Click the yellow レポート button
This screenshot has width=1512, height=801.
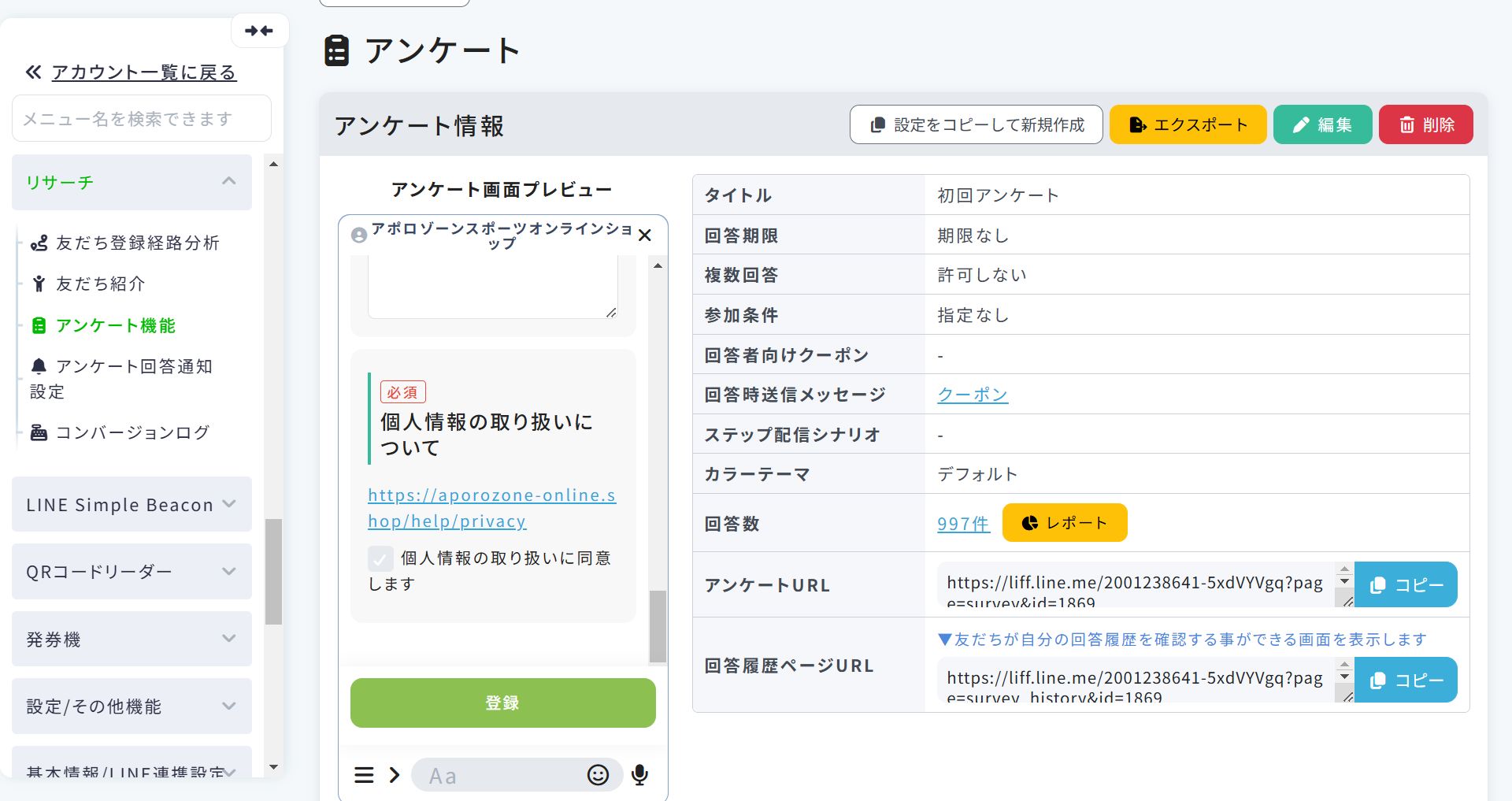click(x=1065, y=523)
